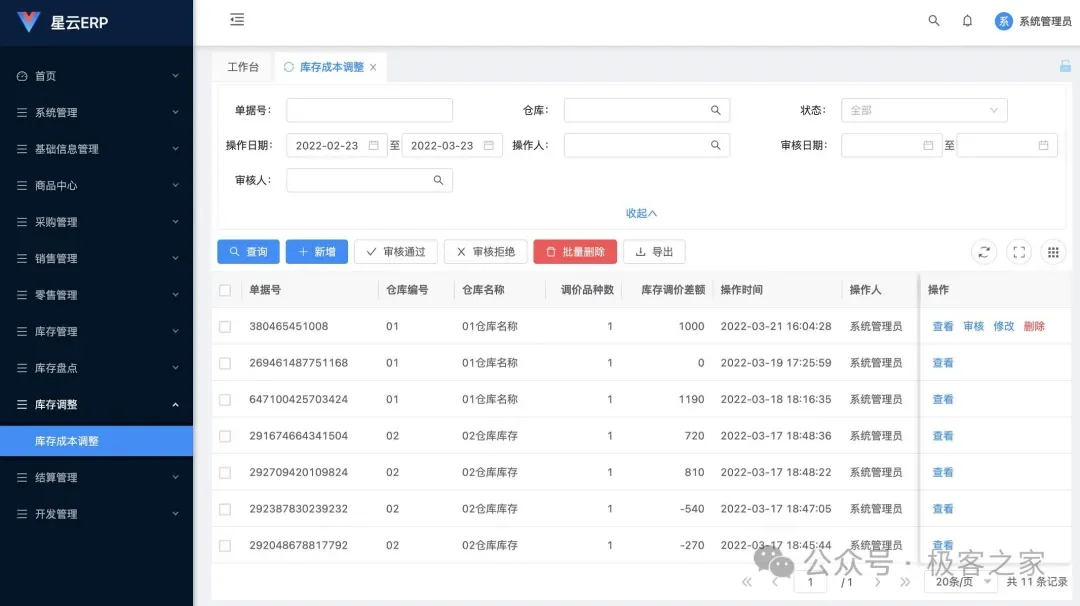Open the column settings grid icon
The image size is (1080, 606).
coord(1053,252)
